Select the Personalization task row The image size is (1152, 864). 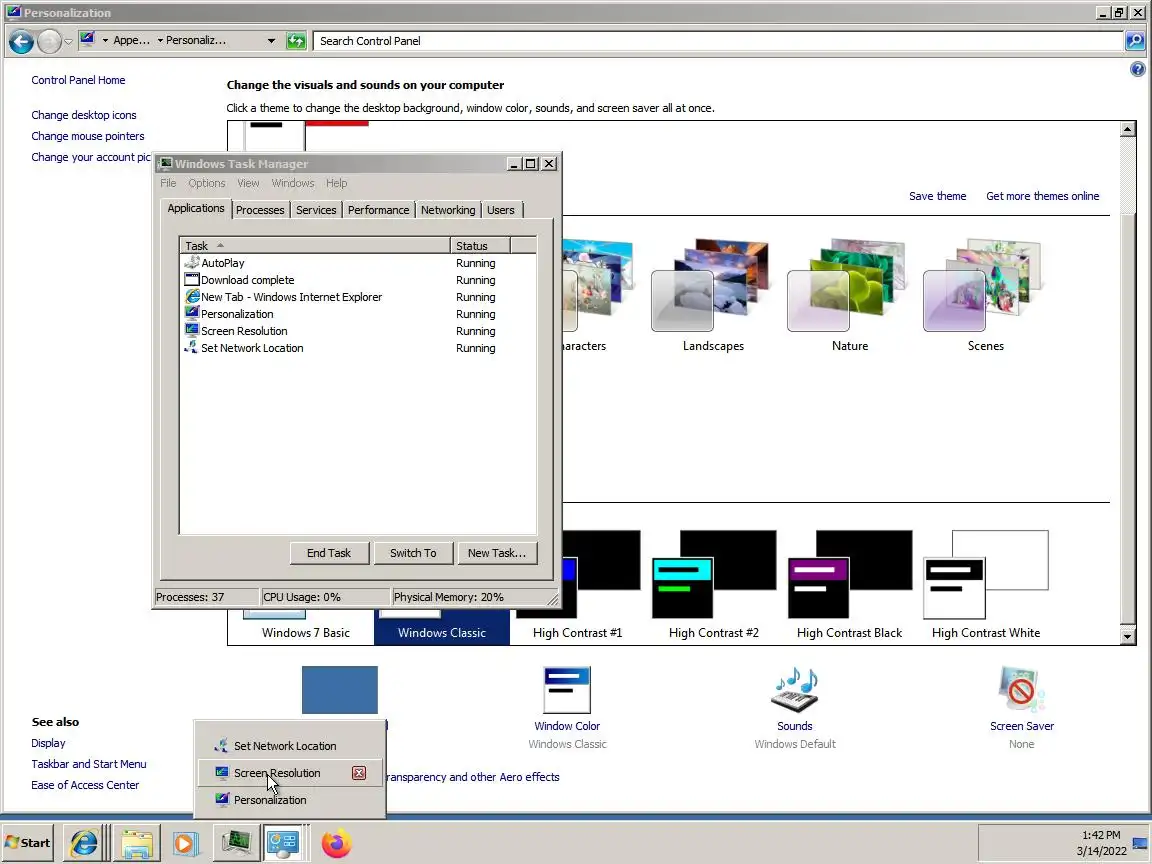(358, 314)
